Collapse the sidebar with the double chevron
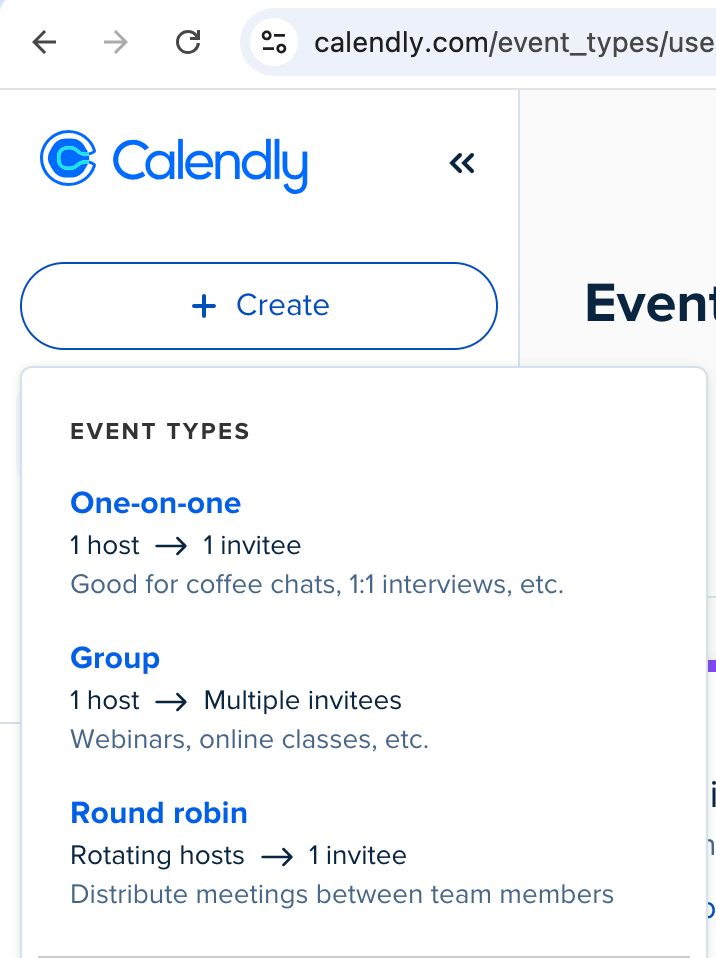This screenshot has width=716, height=958. [x=462, y=163]
